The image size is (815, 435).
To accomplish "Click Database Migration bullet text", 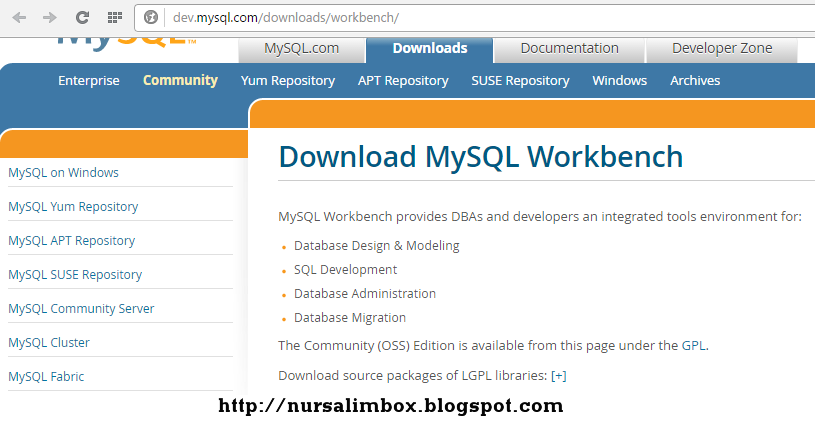I will point(350,318).
